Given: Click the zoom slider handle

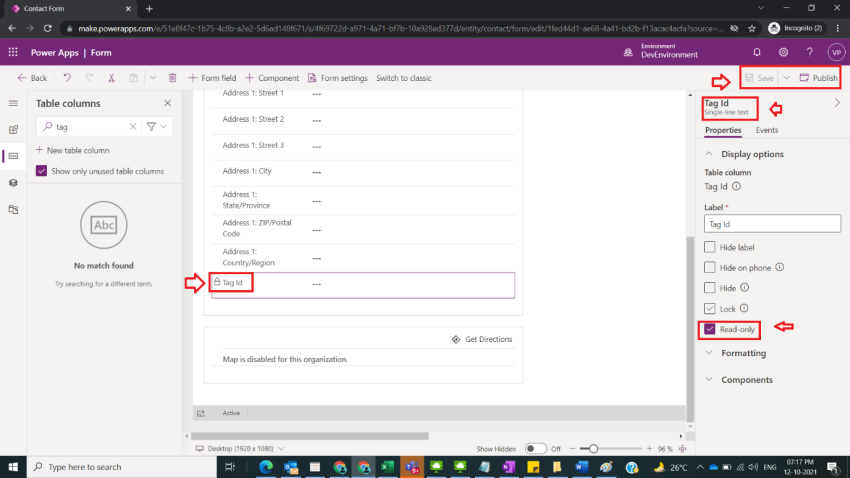Looking at the screenshot, I should (593, 449).
